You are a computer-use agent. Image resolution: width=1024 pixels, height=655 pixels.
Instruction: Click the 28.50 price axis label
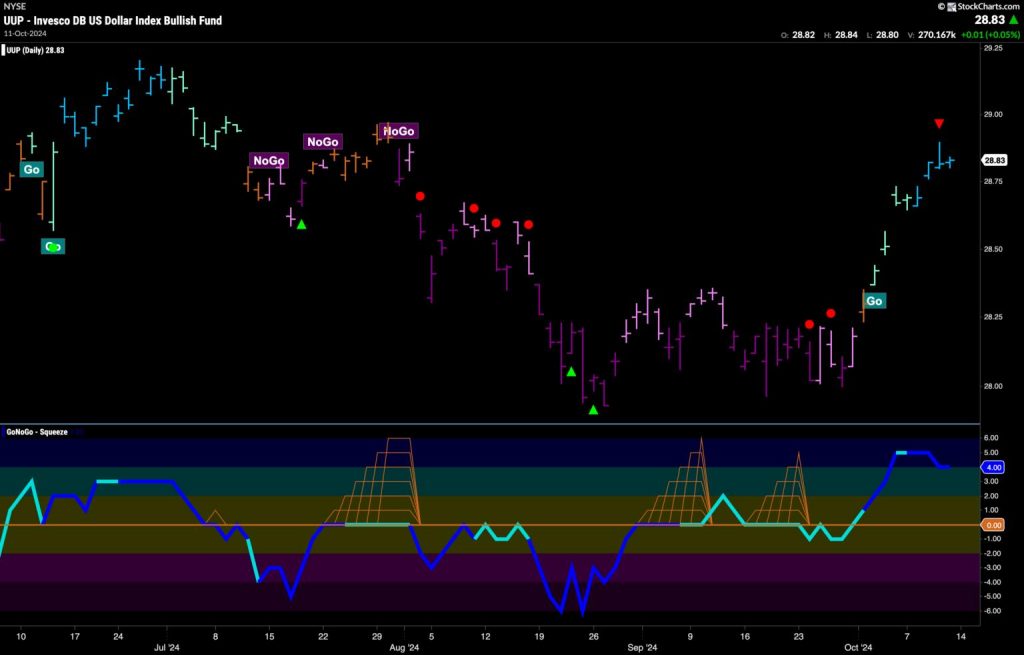[x=993, y=249]
